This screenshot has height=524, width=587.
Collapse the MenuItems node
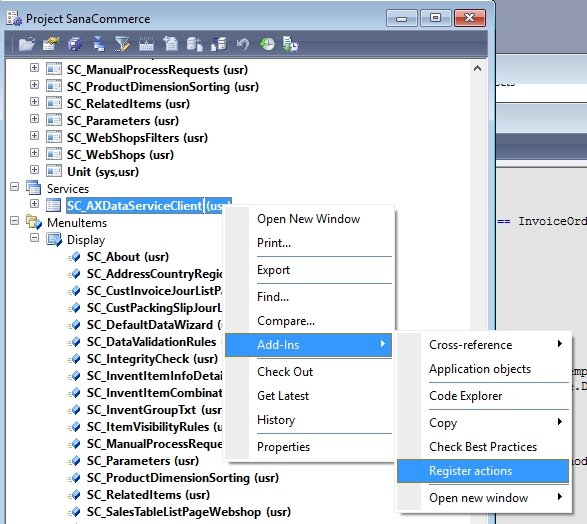point(14,221)
